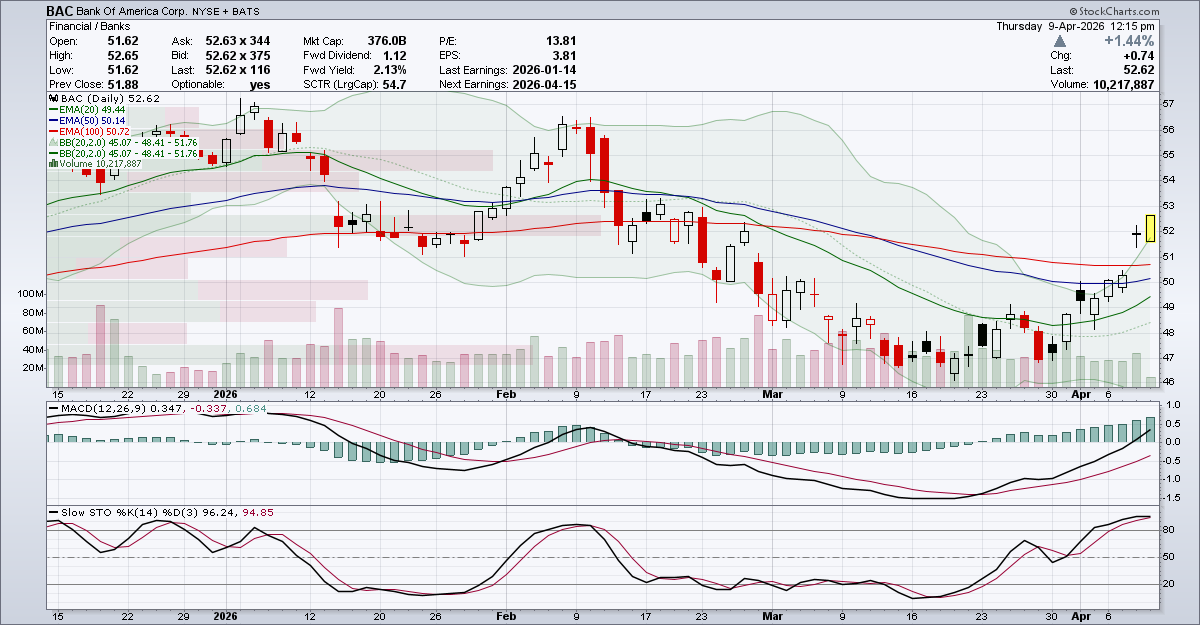This screenshot has width=1200, height=625.
Task: Click the Fwd Dividend value 1.12
Action: click(395, 56)
